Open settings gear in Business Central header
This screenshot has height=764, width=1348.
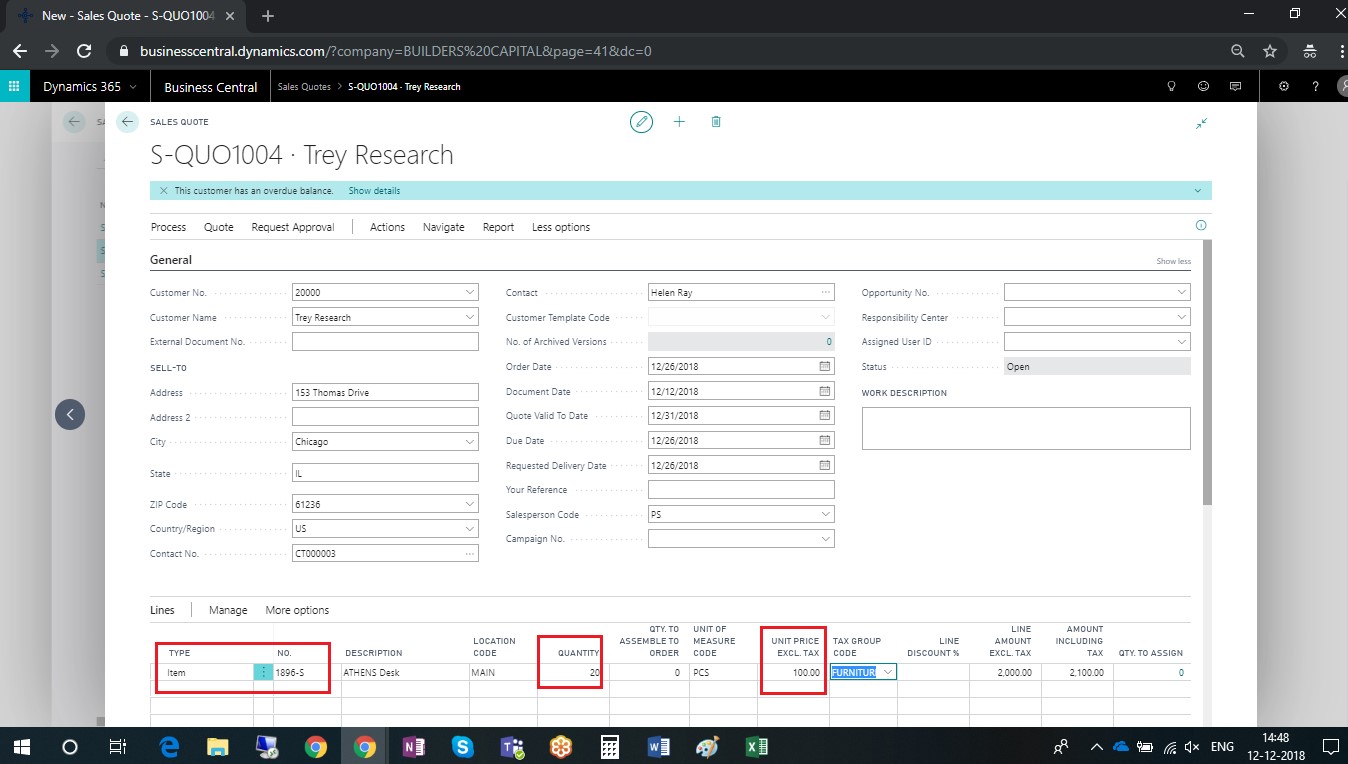(1284, 87)
